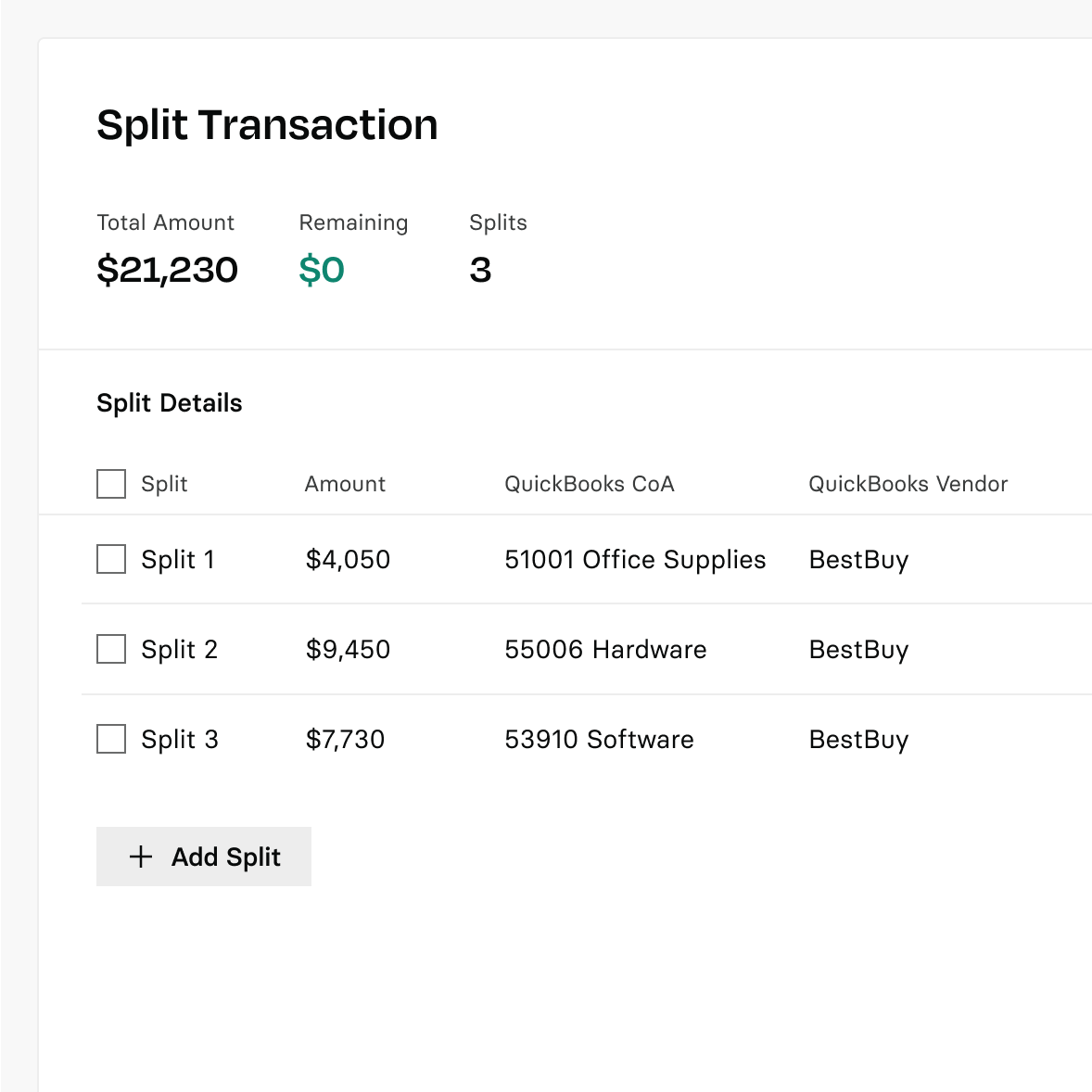Open the 53910 Software CoA field

pyautogui.click(x=599, y=740)
